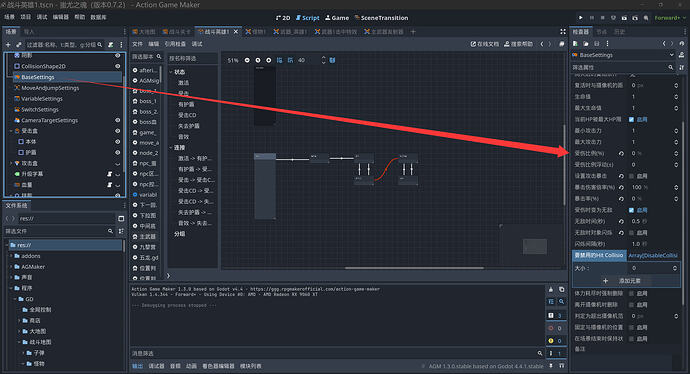This screenshot has width=690, height=374.
Task: Open the 帮助 menu
Action: tap(80, 17)
